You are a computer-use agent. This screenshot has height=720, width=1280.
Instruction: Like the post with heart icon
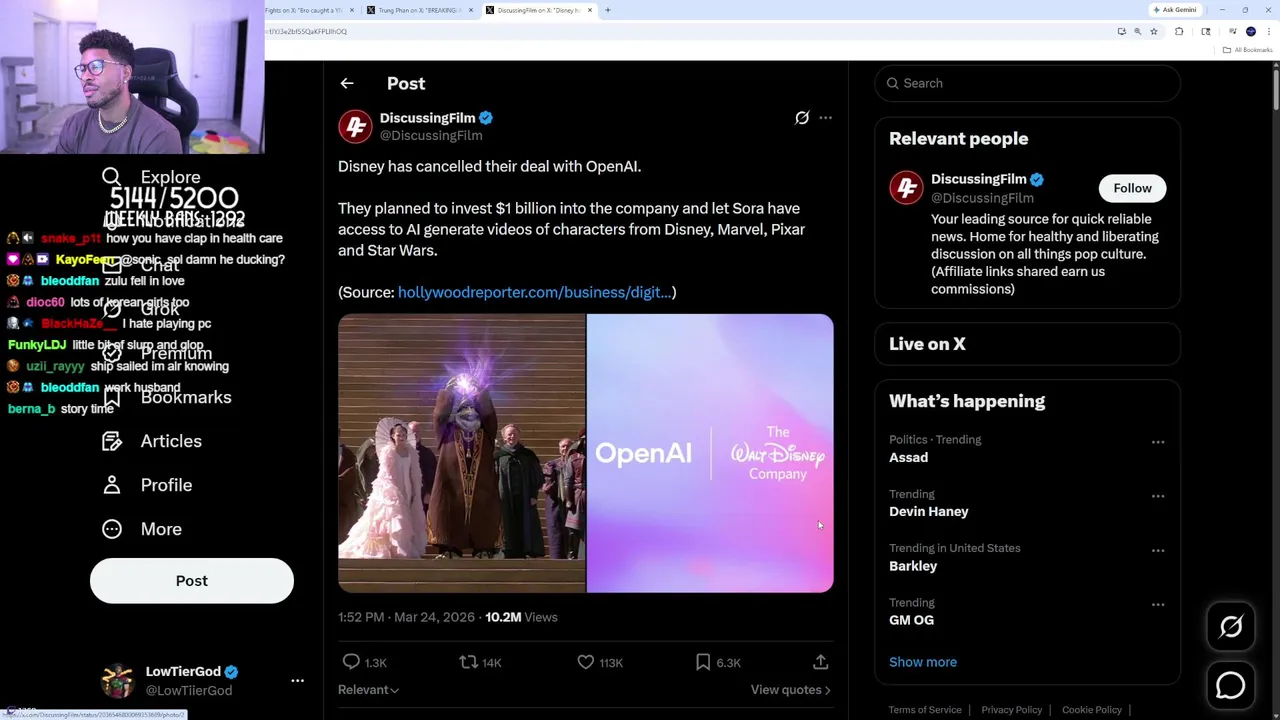(x=586, y=662)
